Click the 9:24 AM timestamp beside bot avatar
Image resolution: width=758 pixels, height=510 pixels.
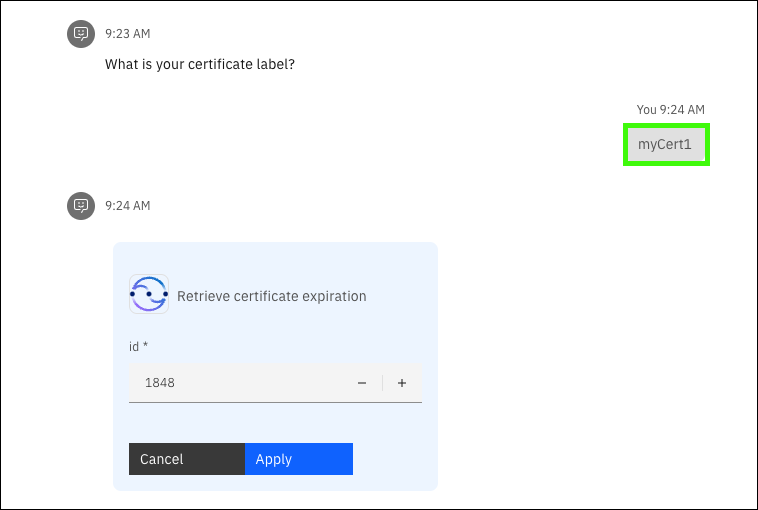pyautogui.click(x=128, y=206)
